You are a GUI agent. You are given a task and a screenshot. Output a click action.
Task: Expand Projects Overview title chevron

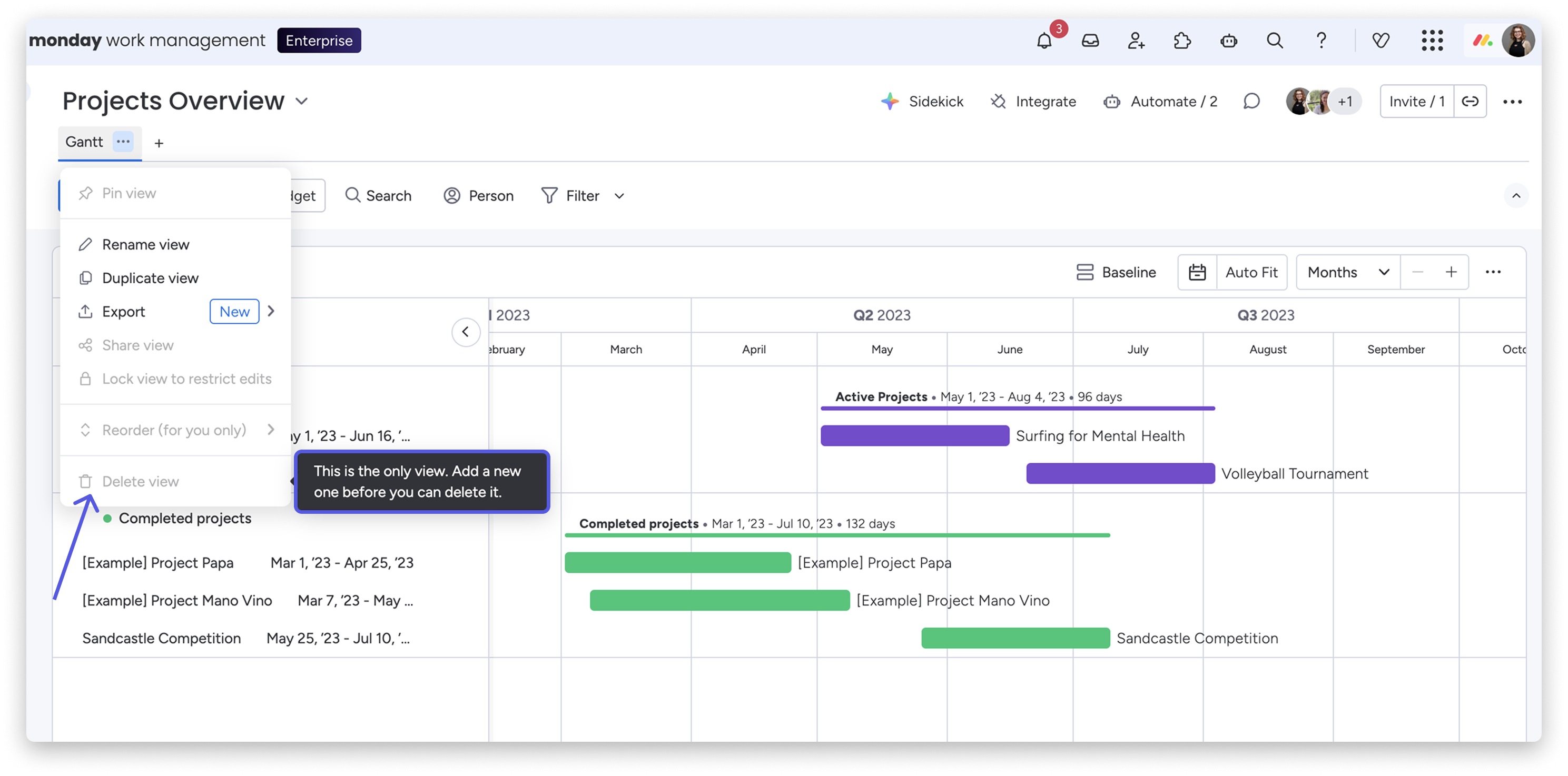tap(302, 101)
